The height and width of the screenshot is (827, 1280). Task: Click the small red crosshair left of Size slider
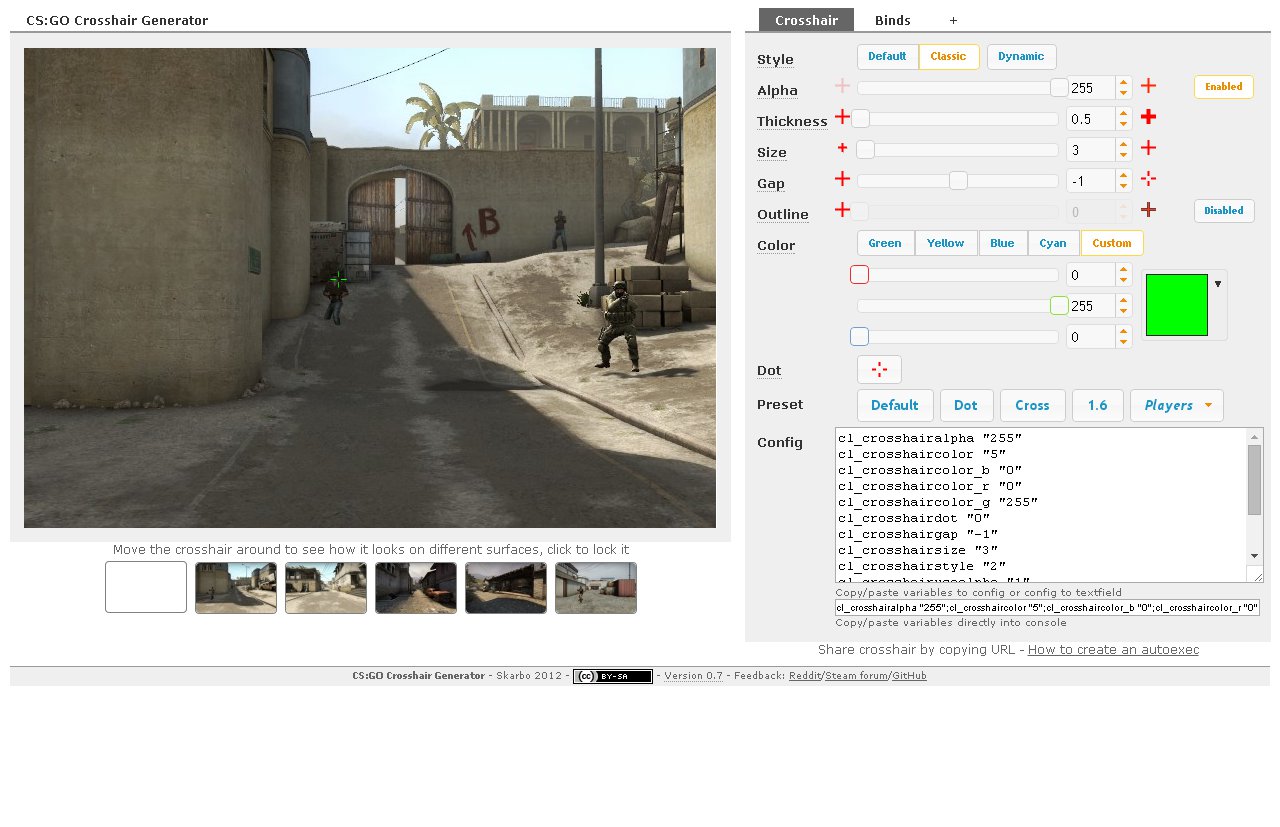click(842, 148)
